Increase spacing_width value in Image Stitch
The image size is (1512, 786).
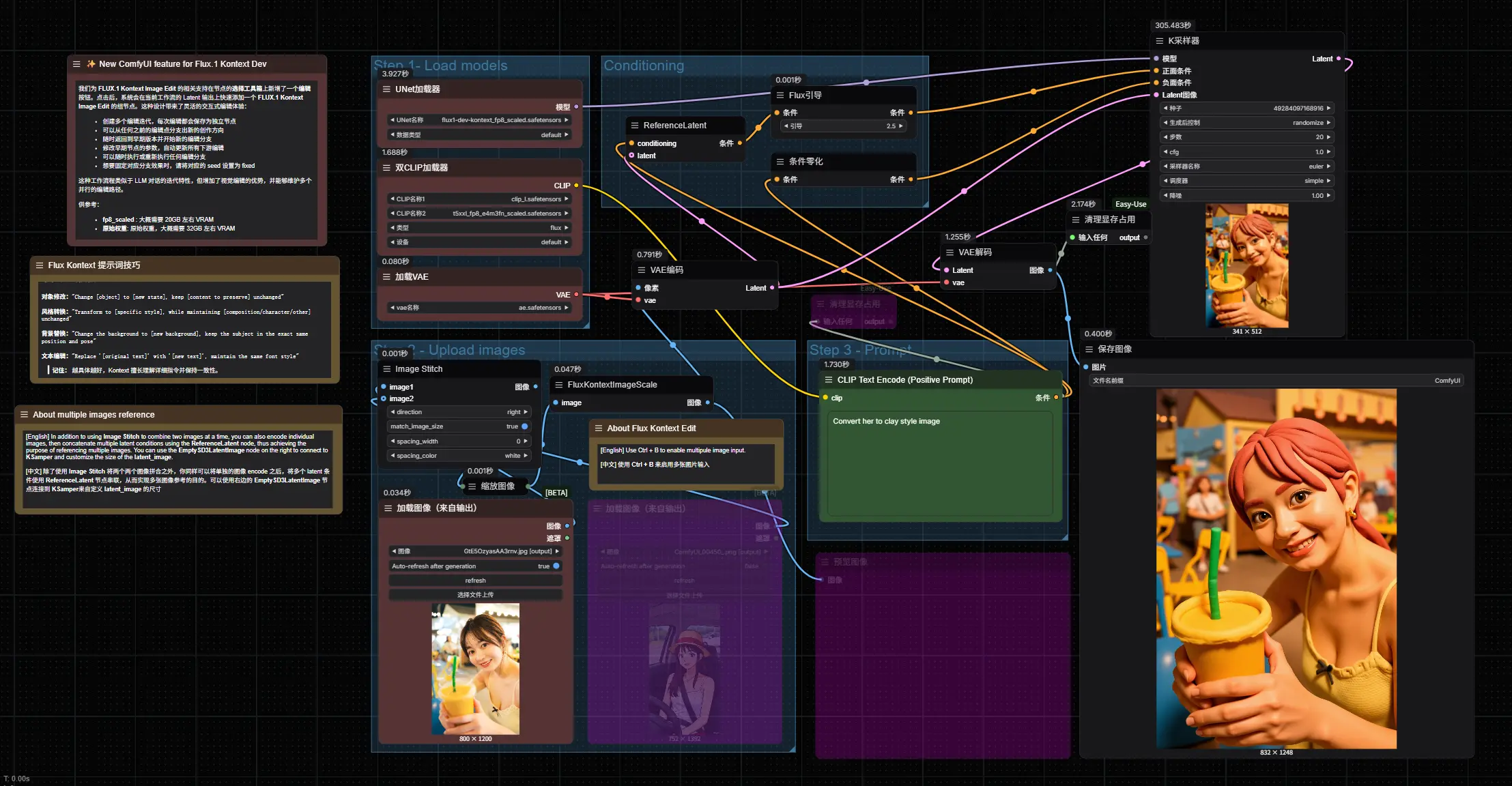526,441
